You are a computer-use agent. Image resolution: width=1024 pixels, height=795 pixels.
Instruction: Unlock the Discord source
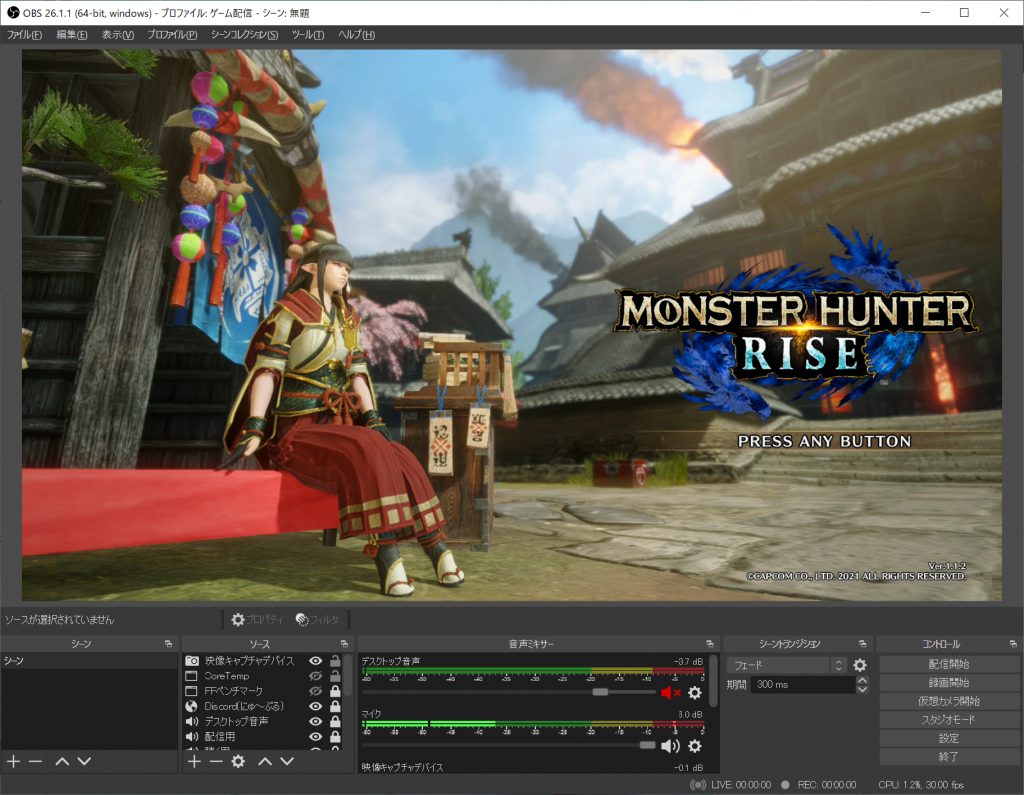click(x=335, y=706)
